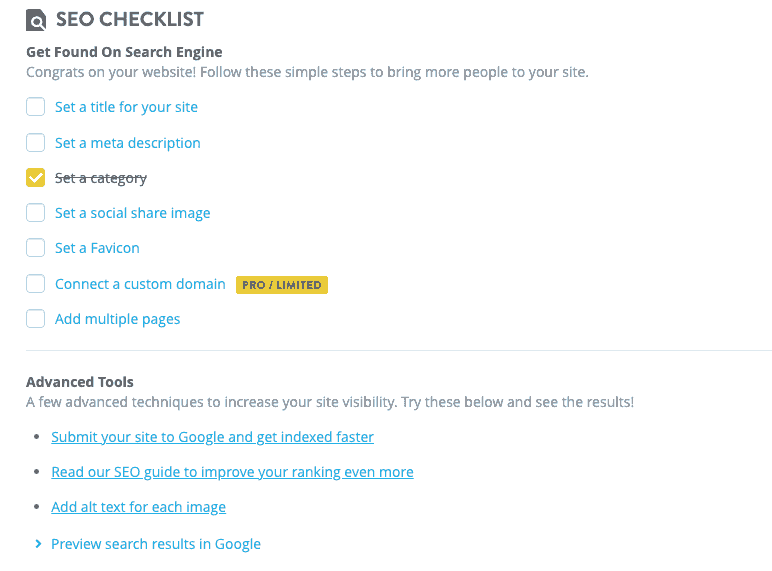Open the 'Connect a custom domain' link
This screenshot has height=571, width=772.
coord(140,284)
